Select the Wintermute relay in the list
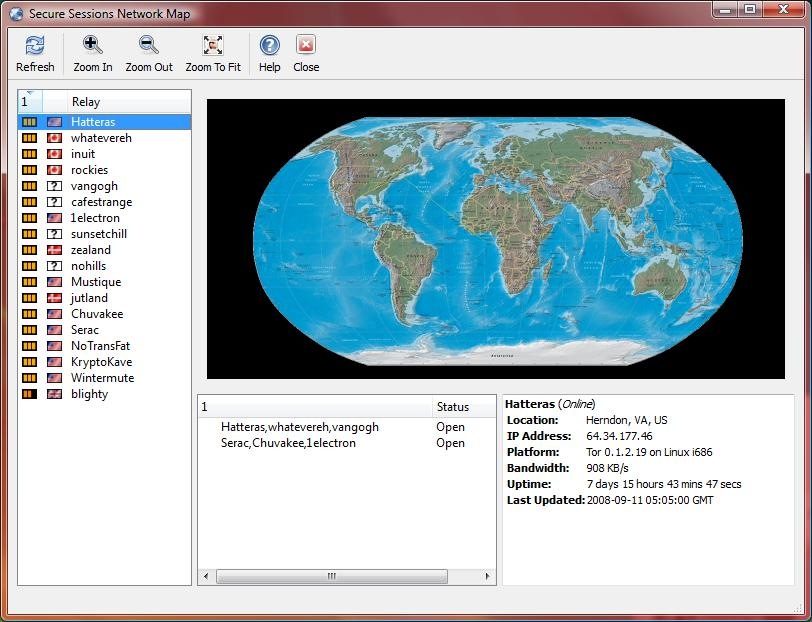This screenshot has height=622, width=812. (x=102, y=378)
